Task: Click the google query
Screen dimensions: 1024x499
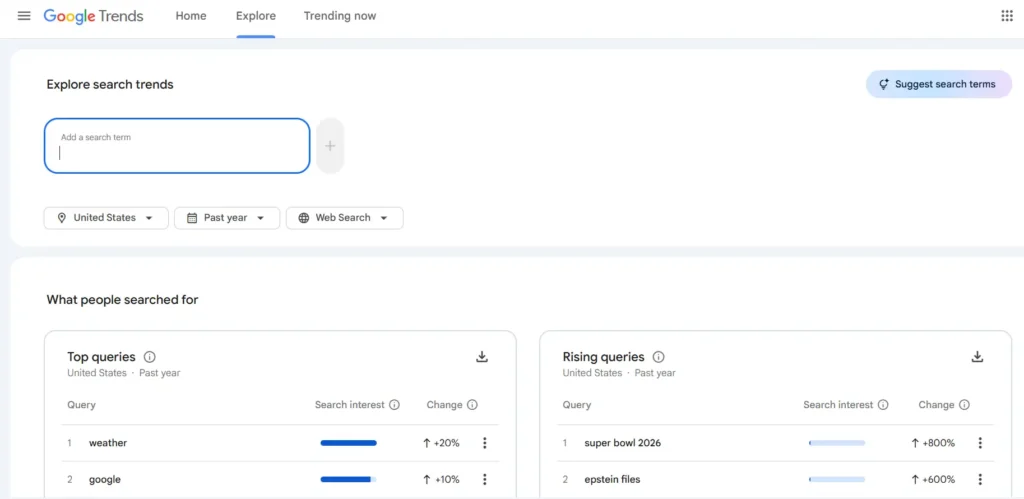Action: tap(104, 479)
